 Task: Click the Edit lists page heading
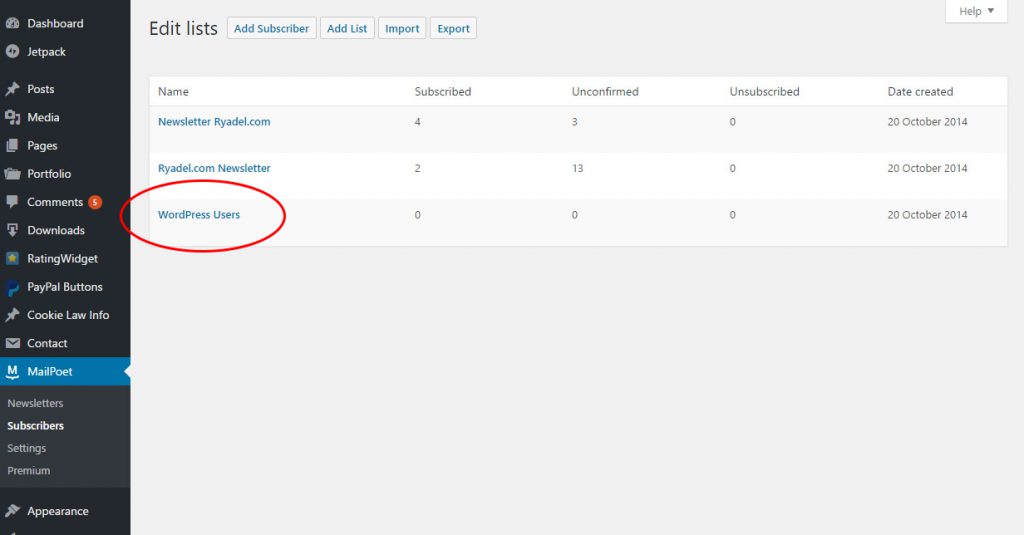point(184,28)
